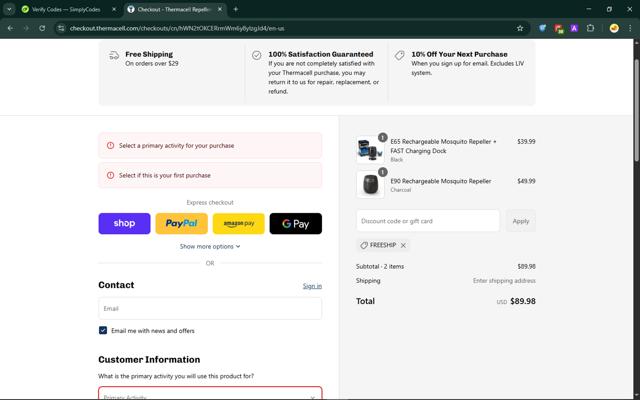
Task: Check out with PayPal
Action: pos(181,223)
